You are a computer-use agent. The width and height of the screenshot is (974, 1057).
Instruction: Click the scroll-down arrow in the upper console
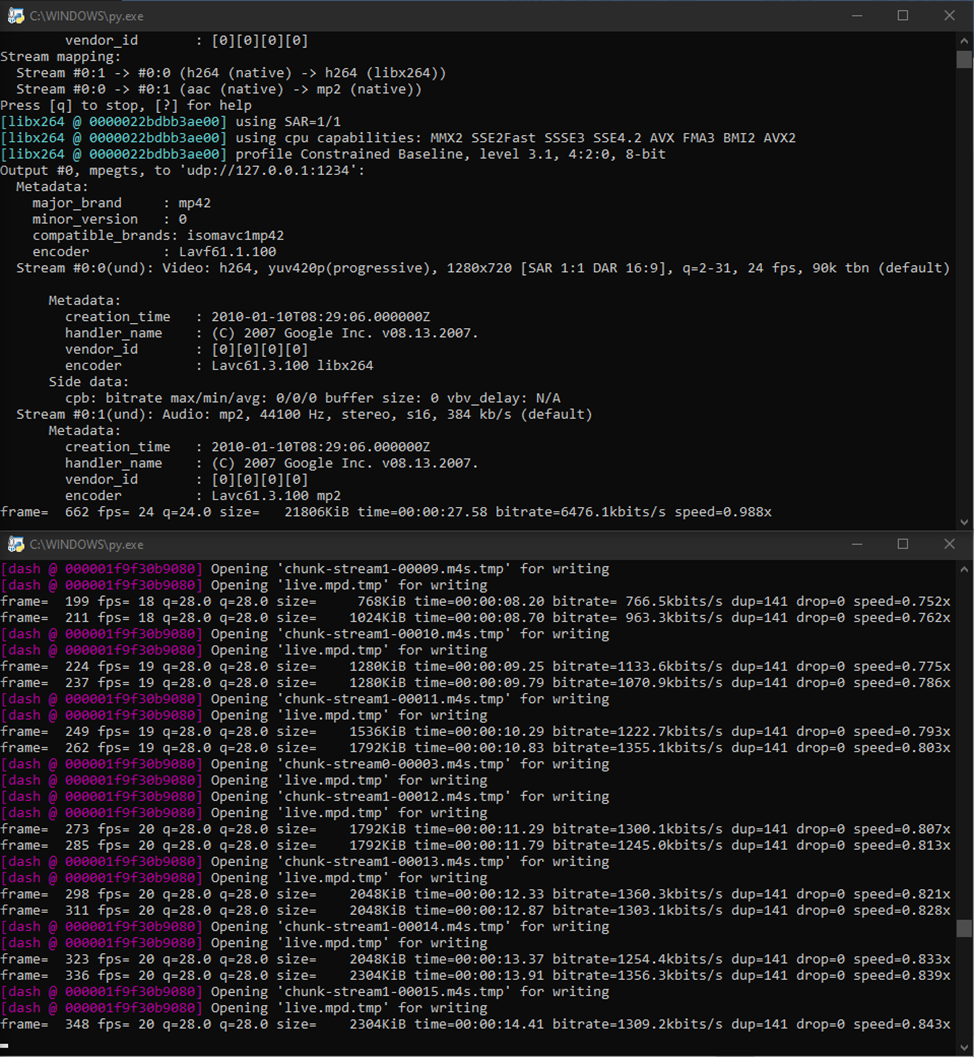tap(964, 521)
